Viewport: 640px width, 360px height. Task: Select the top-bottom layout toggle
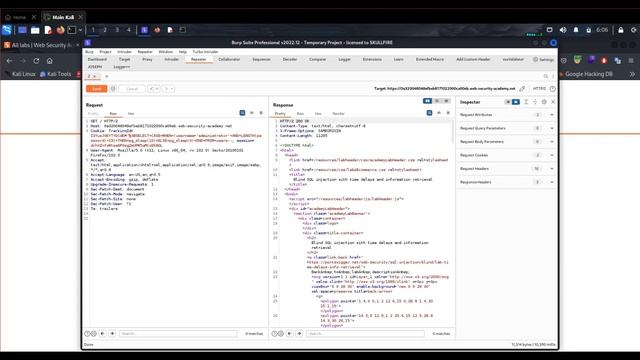click(x=437, y=101)
